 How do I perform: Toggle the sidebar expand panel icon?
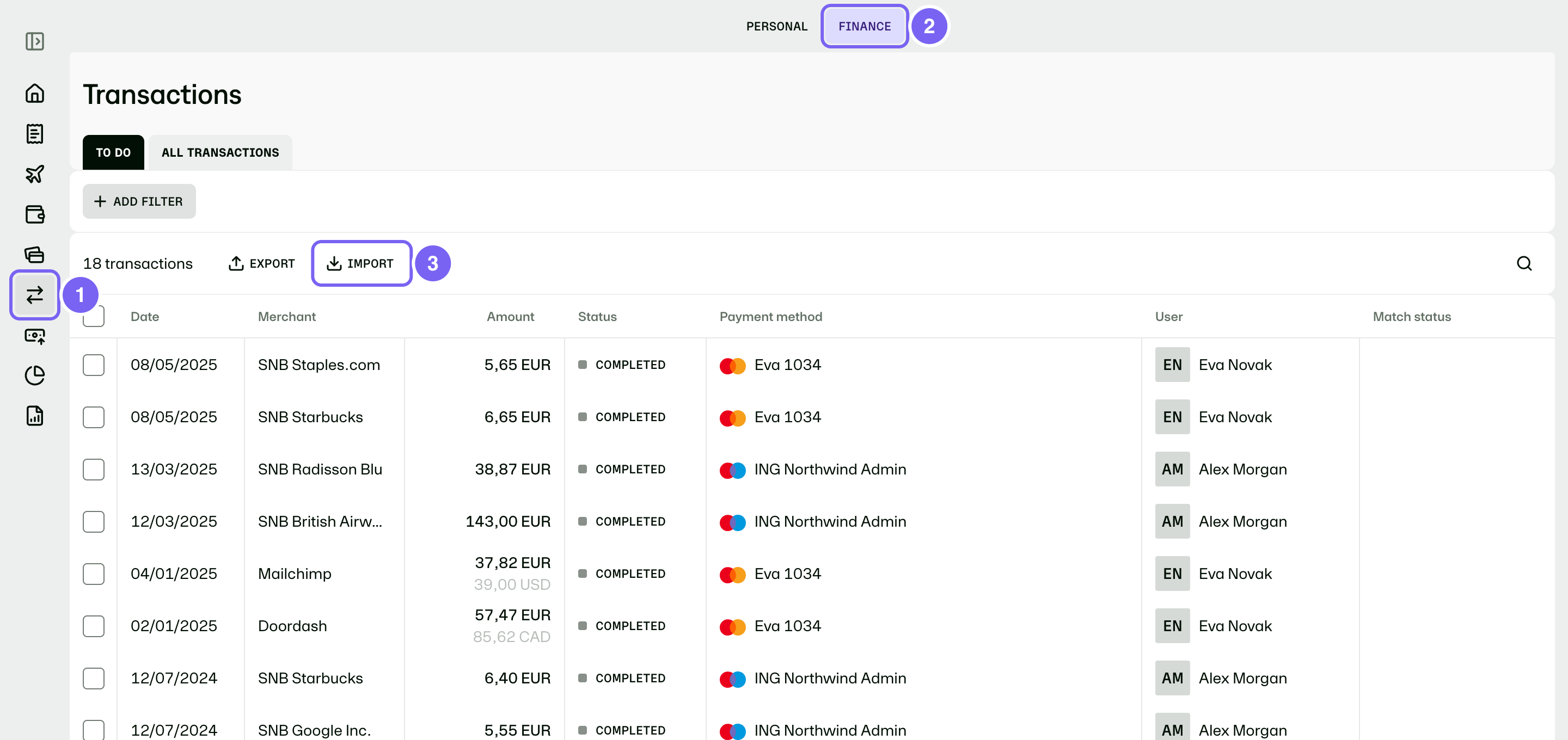[35, 41]
